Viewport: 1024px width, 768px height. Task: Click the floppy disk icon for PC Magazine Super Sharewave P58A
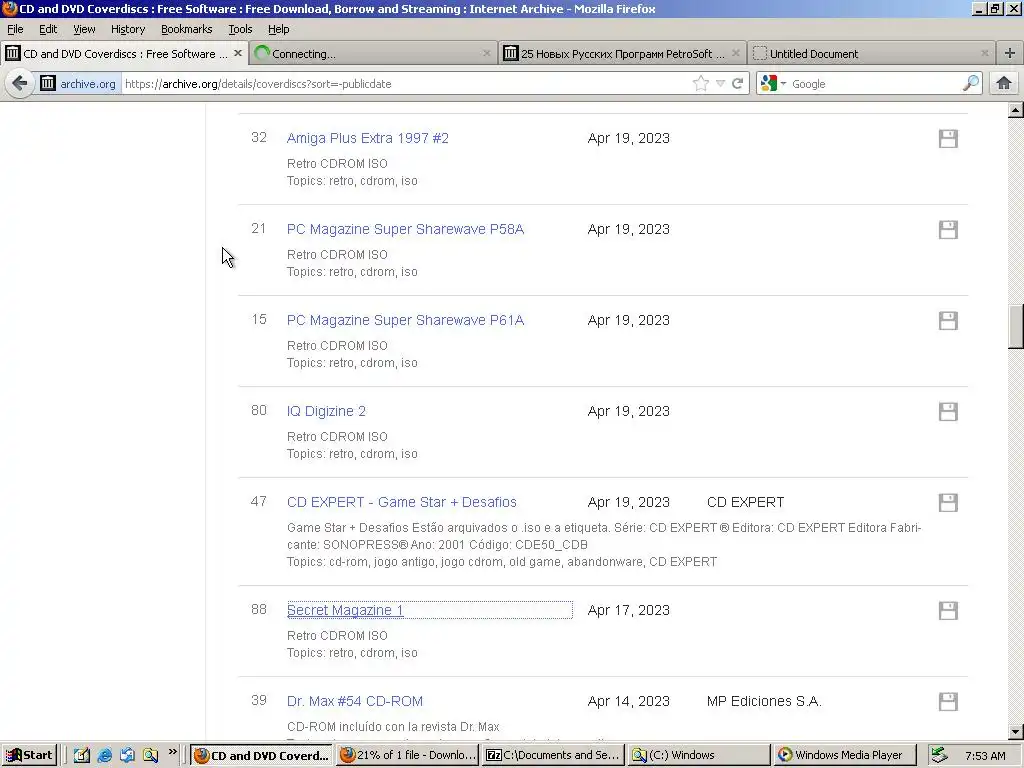coord(948,230)
